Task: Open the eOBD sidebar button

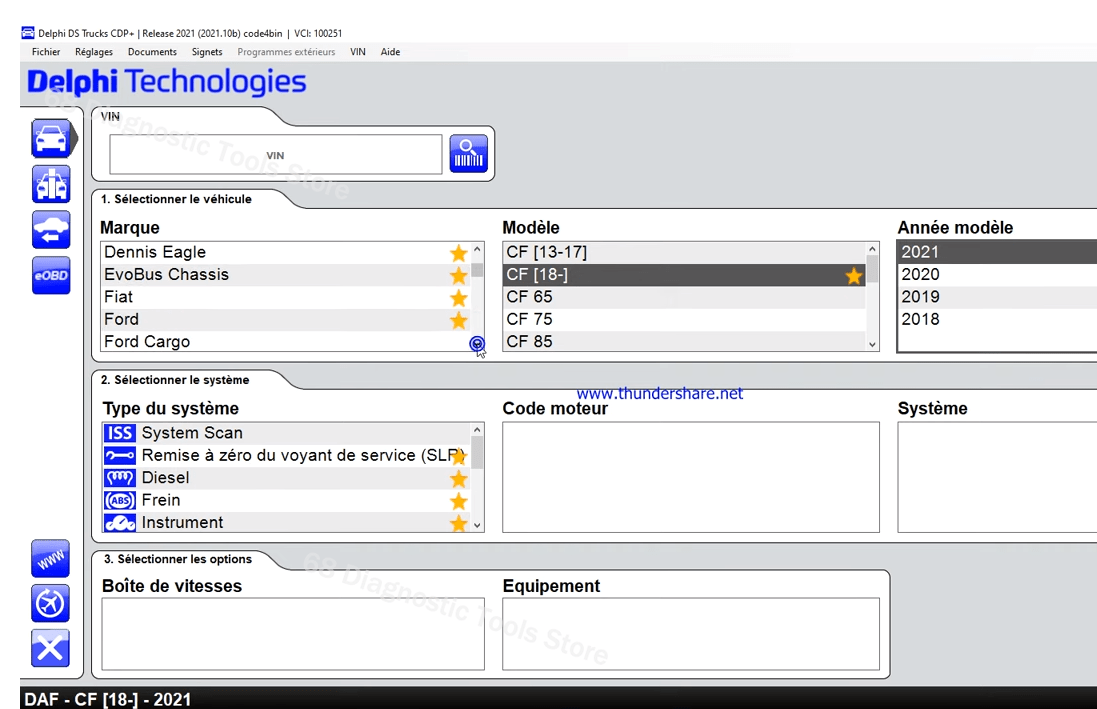Action: 51,275
